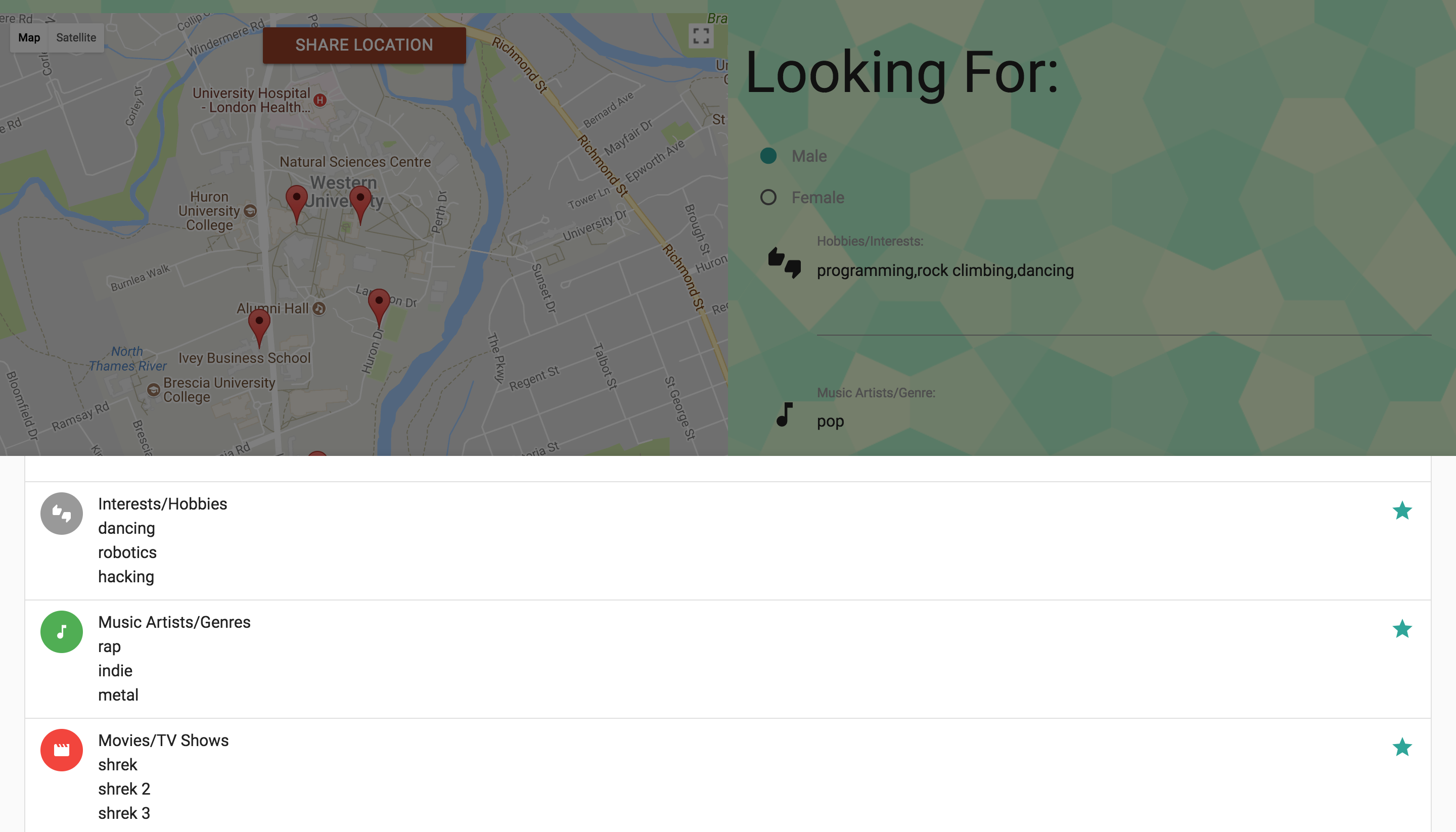Viewport: 1456px width, 832px height.
Task: Switch to the Map view tab
Action: point(29,38)
